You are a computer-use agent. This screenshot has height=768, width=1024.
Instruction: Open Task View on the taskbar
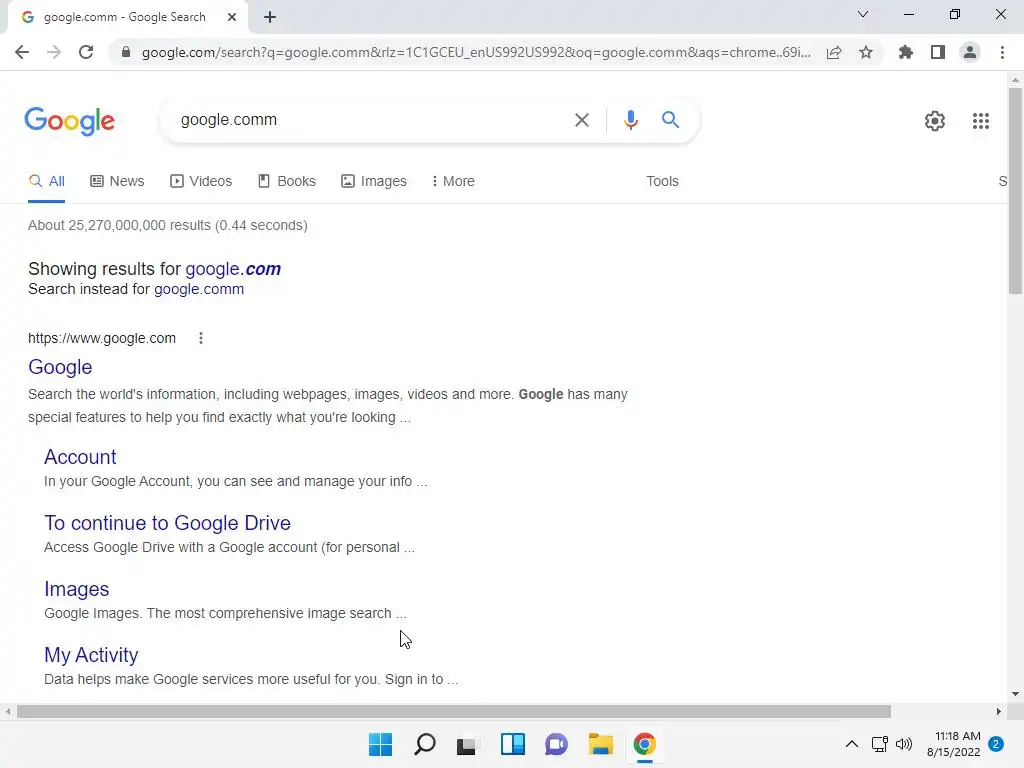[466, 744]
